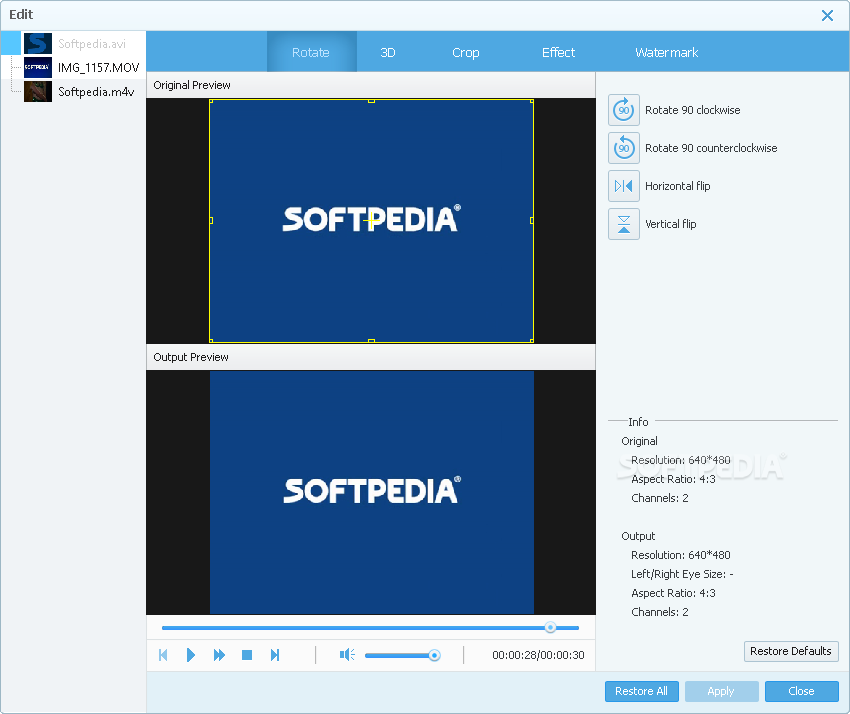This screenshot has height=714, width=850.
Task: Step to next frame
Action: coord(275,655)
